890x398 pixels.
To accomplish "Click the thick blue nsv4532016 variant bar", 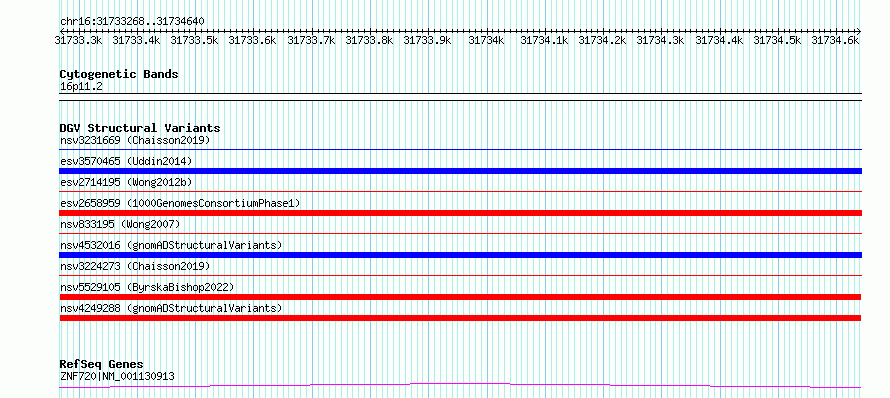I will click(x=460, y=255).
